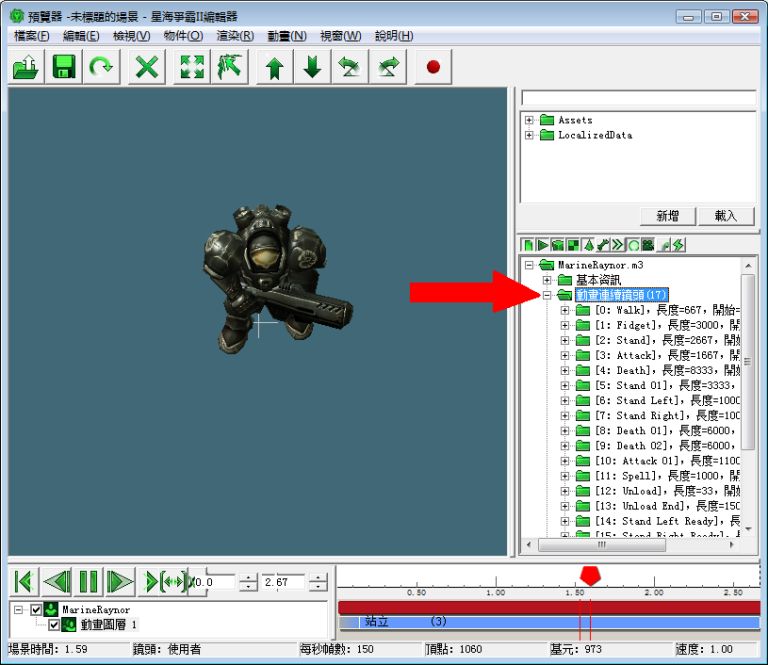Screen dimensions: 768x665
Task: Click the rotate right arrow icon
Action: click(x=387, y=67)
